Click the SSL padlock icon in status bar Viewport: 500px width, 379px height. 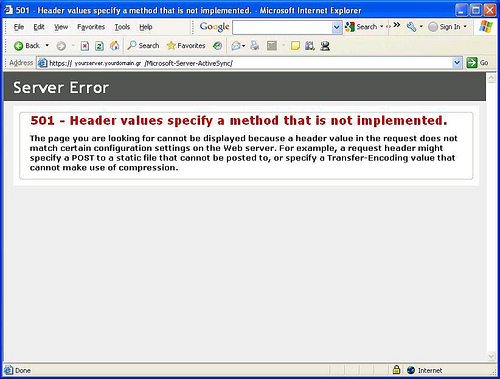396,369
